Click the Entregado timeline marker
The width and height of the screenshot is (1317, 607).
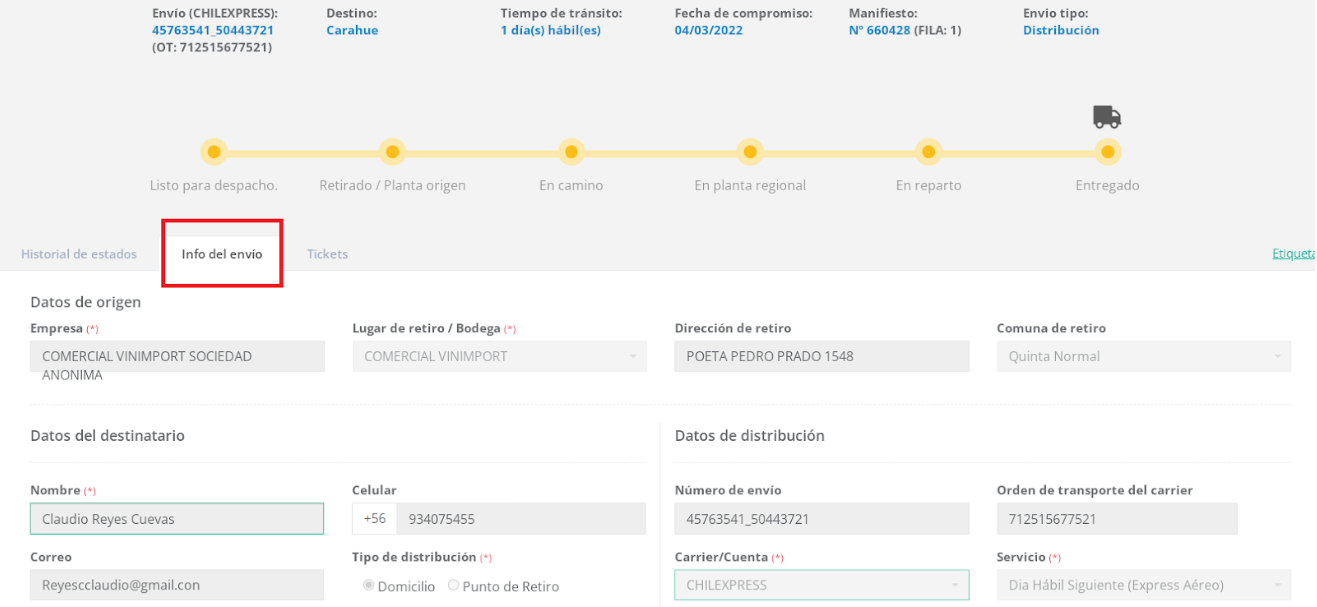(x=1107, y=152)
